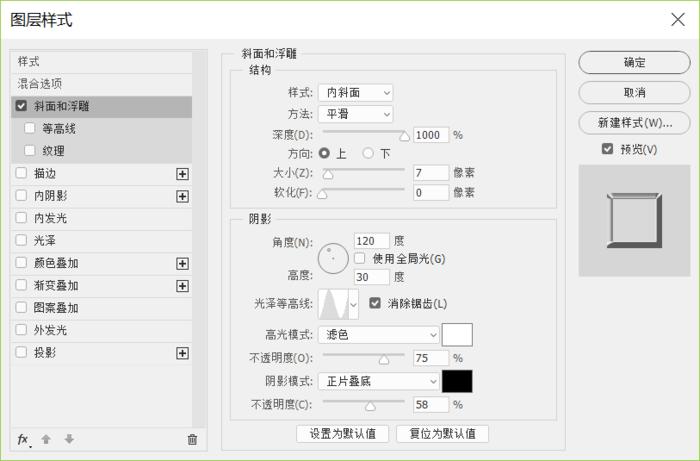Select 外发光 item label
The width and height of the screenshot is (700, 461).
[x=50, y=330]
